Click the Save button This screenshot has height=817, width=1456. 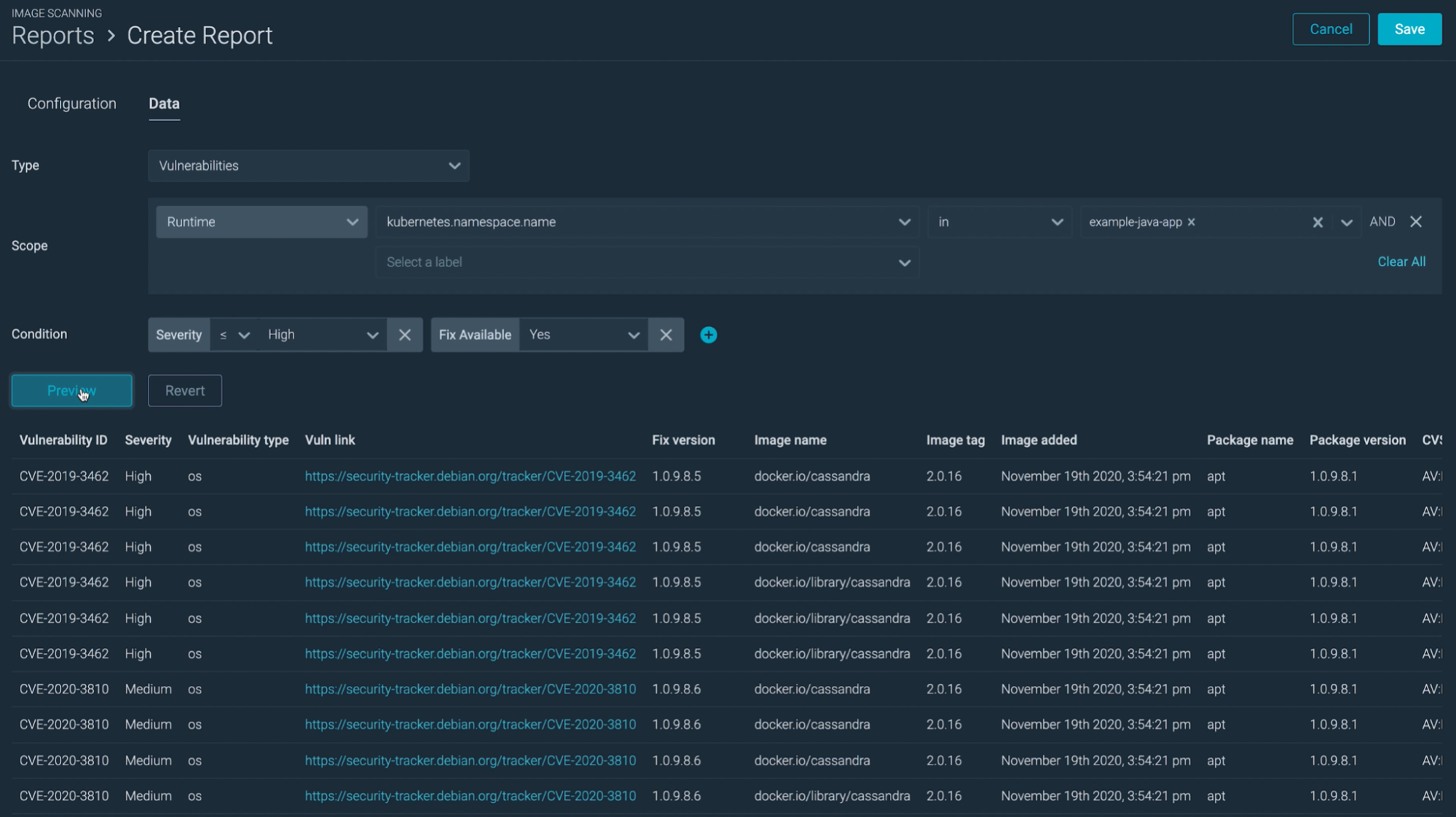1409,29
